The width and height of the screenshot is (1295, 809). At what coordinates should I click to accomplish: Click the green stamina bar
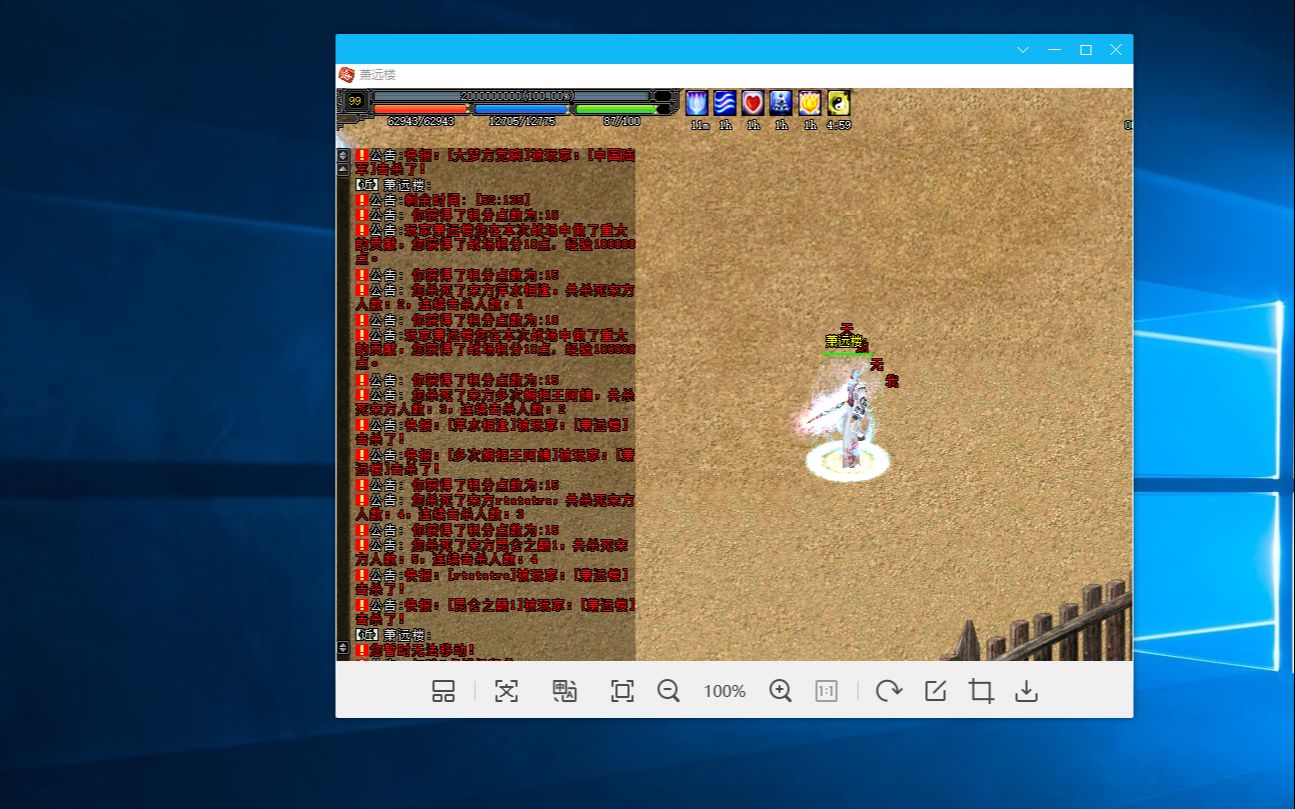616,109
